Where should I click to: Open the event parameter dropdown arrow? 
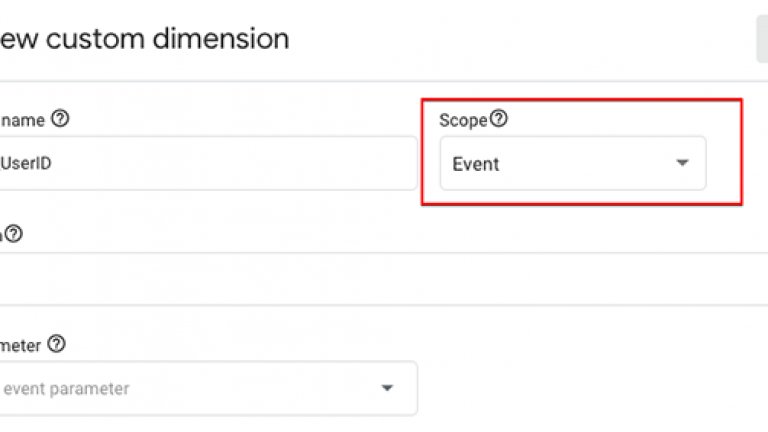(387, 388)
